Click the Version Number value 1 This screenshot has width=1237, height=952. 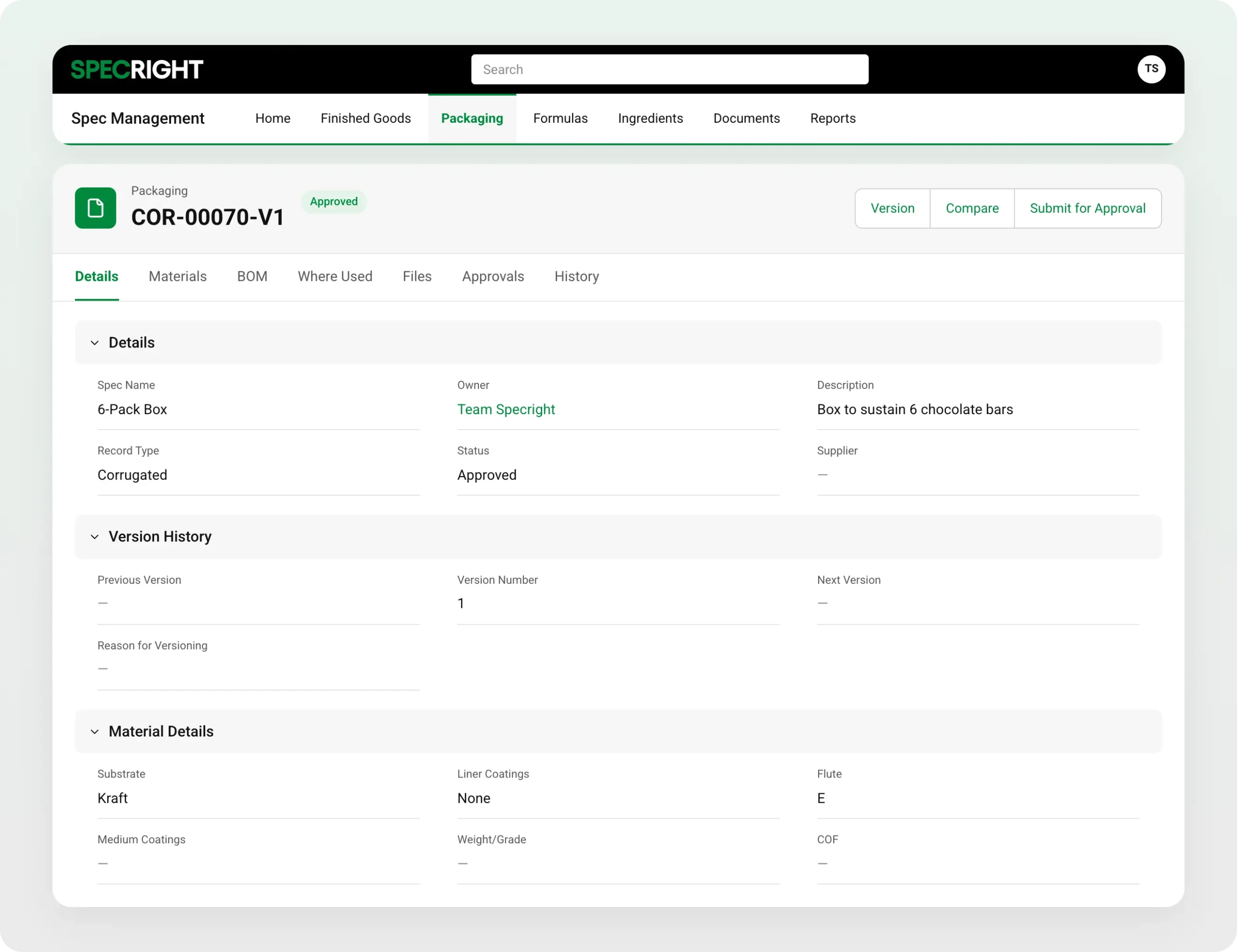(460, 604)
